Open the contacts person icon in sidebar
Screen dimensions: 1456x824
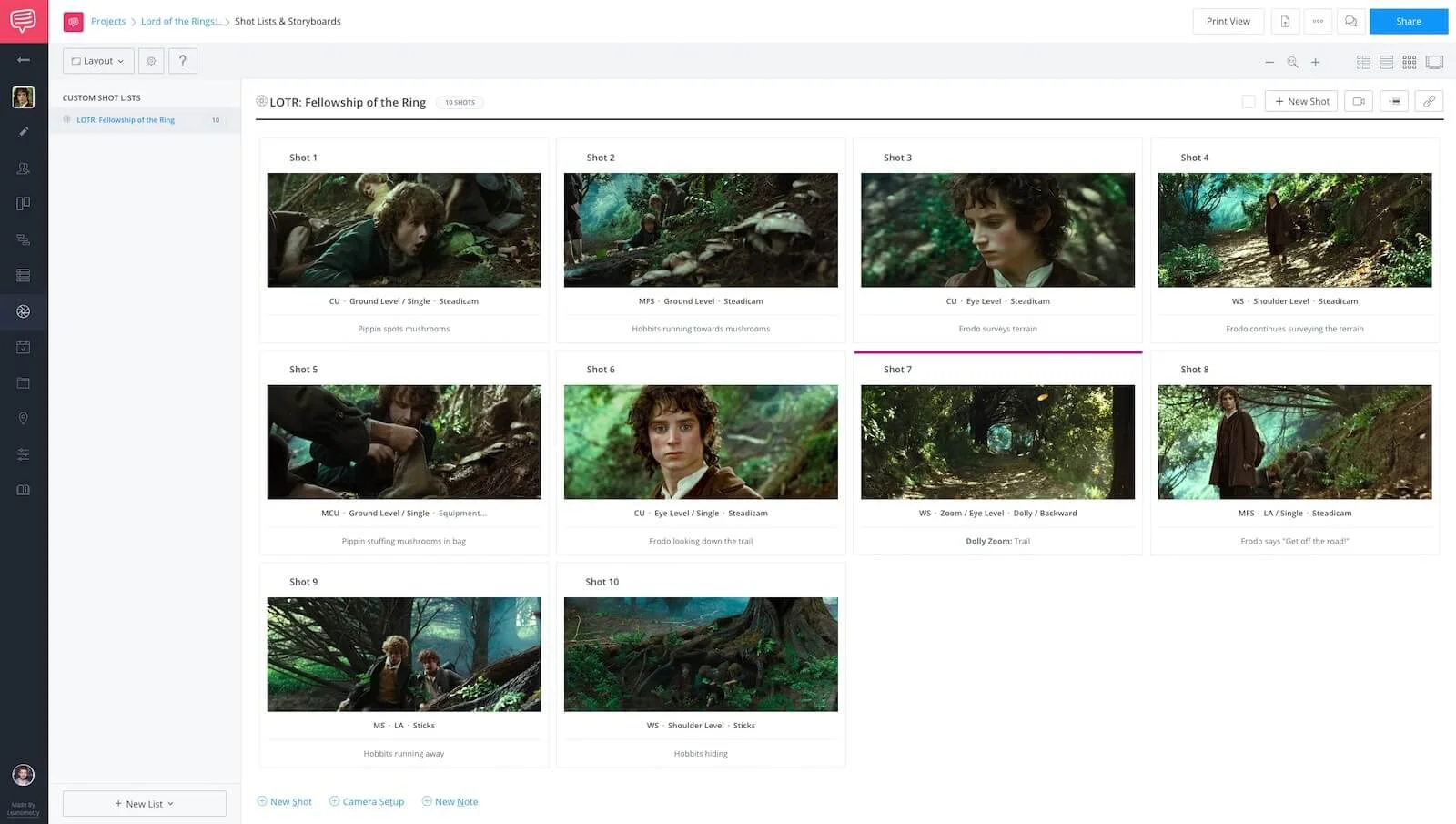[x=24, y=168]
